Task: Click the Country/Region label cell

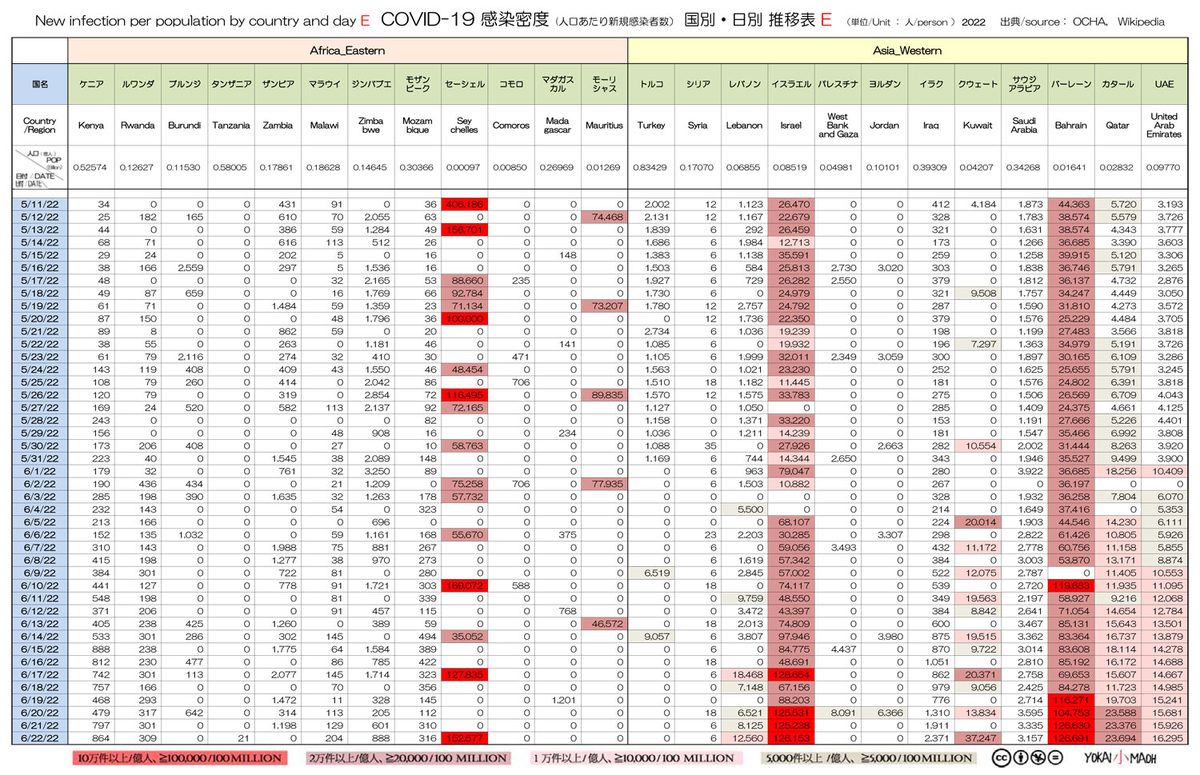Action: point(40,126)
